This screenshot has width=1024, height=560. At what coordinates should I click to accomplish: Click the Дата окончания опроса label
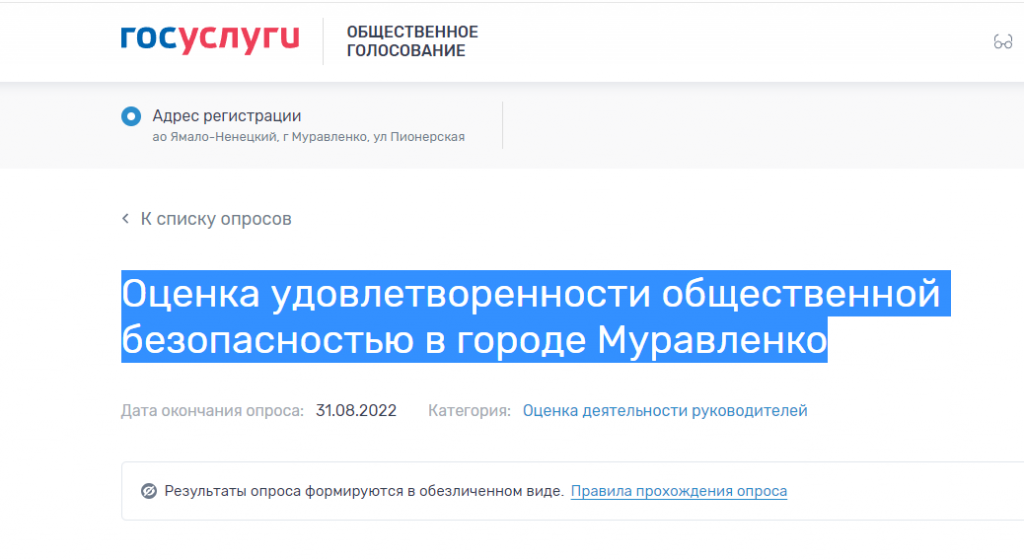[212, 411]
